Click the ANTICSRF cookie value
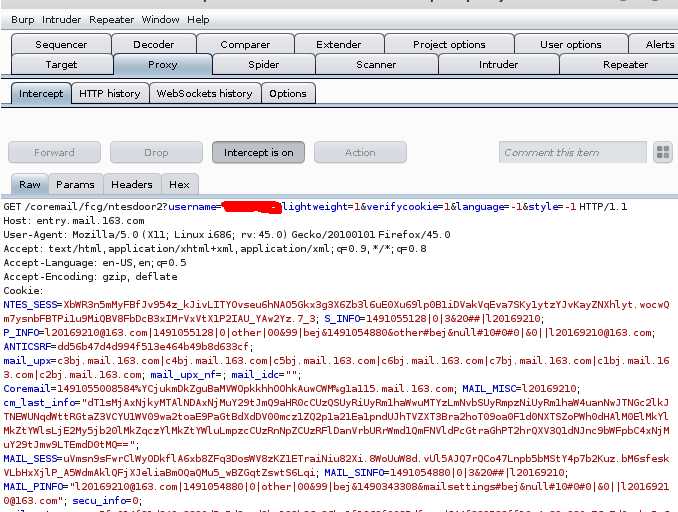The height and width of the screenshot is (512, 678). pos(153,347)
